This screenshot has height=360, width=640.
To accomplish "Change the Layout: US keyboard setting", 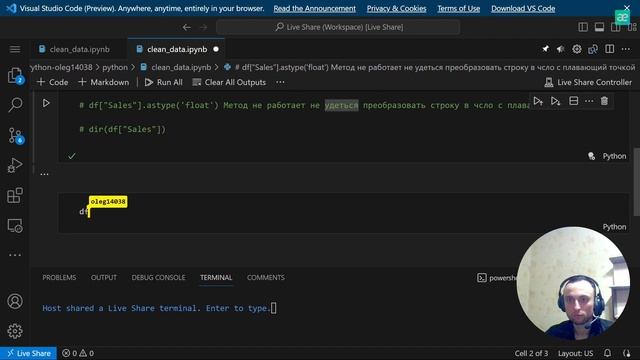I will coord(576,353).
